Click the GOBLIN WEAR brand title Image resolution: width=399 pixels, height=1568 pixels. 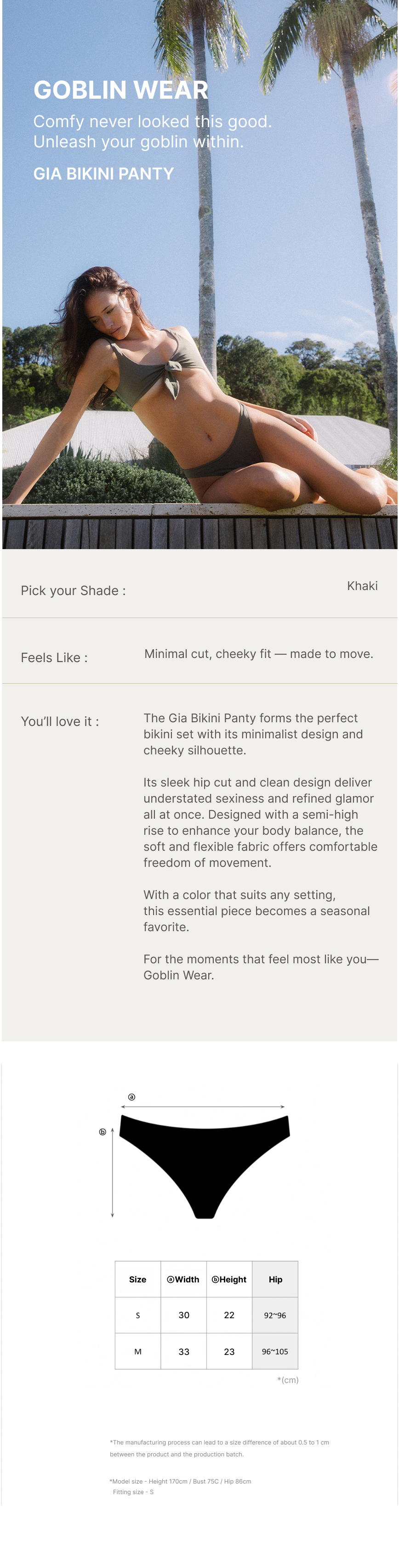click(x=120, y=90)
